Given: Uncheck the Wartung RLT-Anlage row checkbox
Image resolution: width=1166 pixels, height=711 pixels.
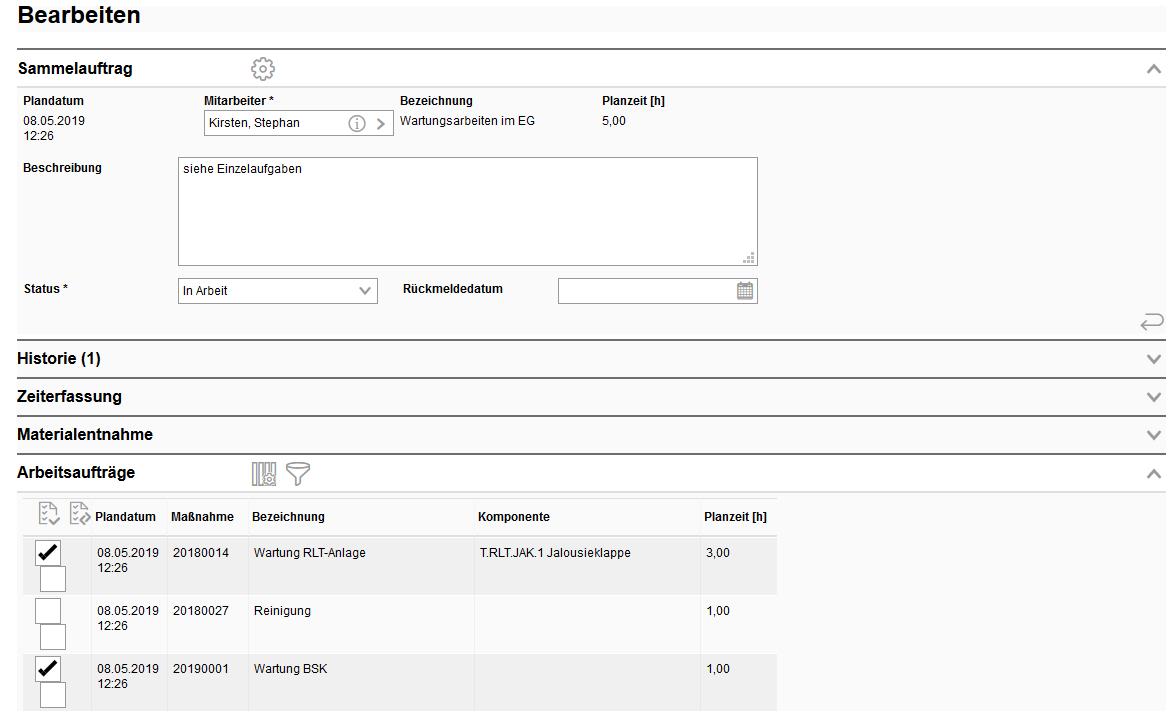Looking at the screenshot, I should click(48, 553).
